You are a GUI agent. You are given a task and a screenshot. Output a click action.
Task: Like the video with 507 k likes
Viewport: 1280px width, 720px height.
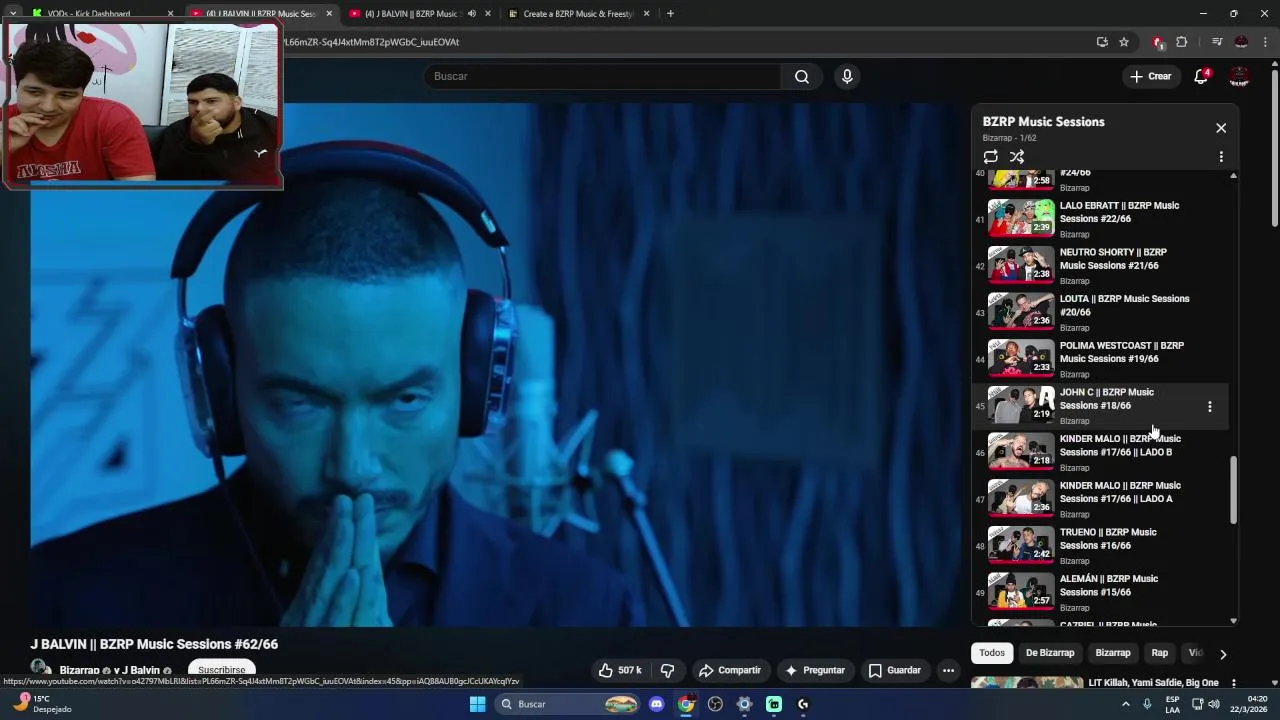coord(620,670)
